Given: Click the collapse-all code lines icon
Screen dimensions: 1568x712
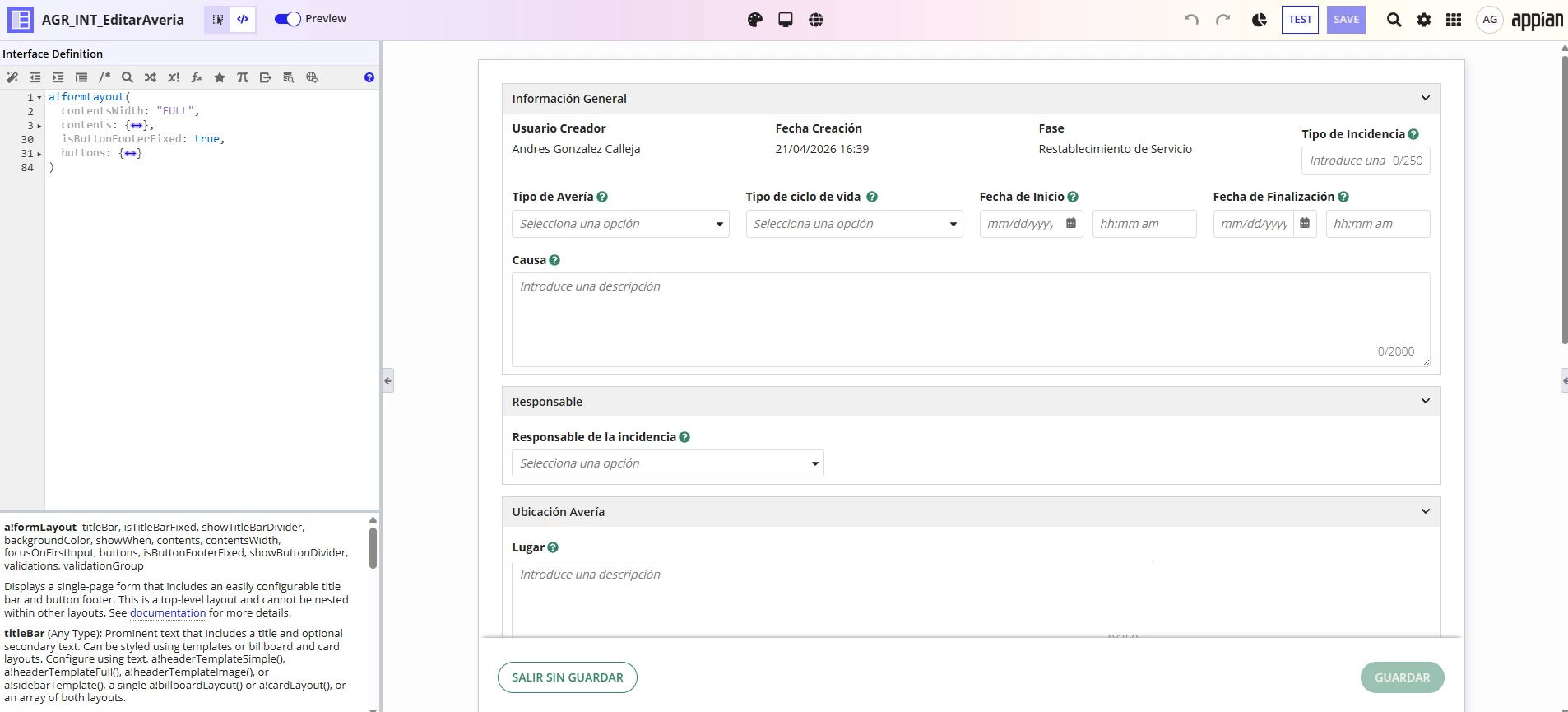Looking at the screenshot, I should click(81, 77).
